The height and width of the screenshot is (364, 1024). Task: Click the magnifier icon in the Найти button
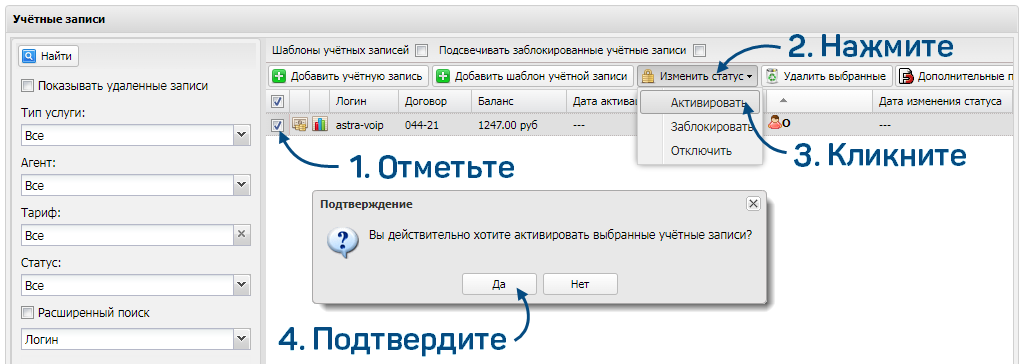pos(29,56)
